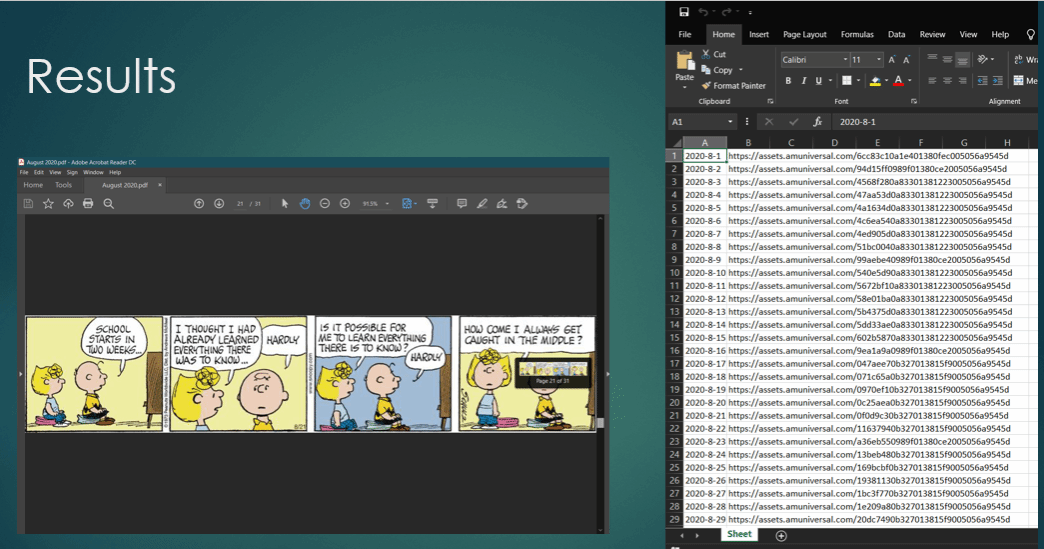Click the Excel formula bar showing 2020-8-1
1044x549 pixels.
click(x=935, y=122)
